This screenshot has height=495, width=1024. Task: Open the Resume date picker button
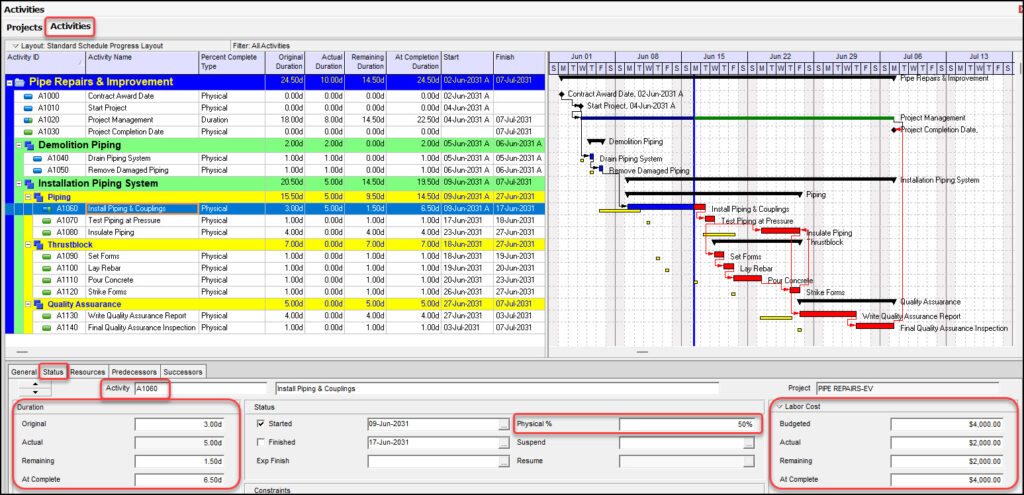pyautogui.click(x=748, y=462)
